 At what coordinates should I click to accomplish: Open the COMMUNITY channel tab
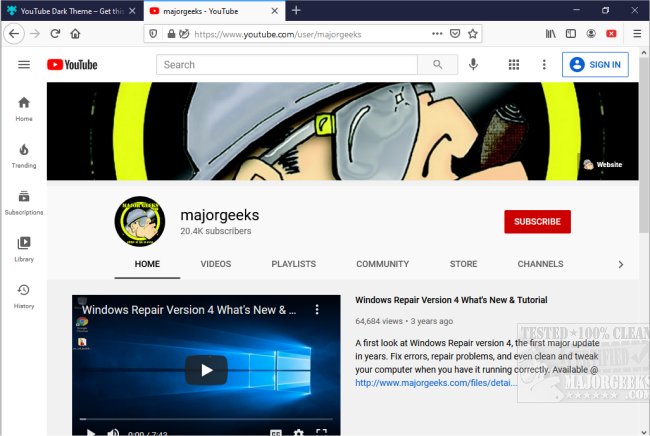click(x=383, y=264)
